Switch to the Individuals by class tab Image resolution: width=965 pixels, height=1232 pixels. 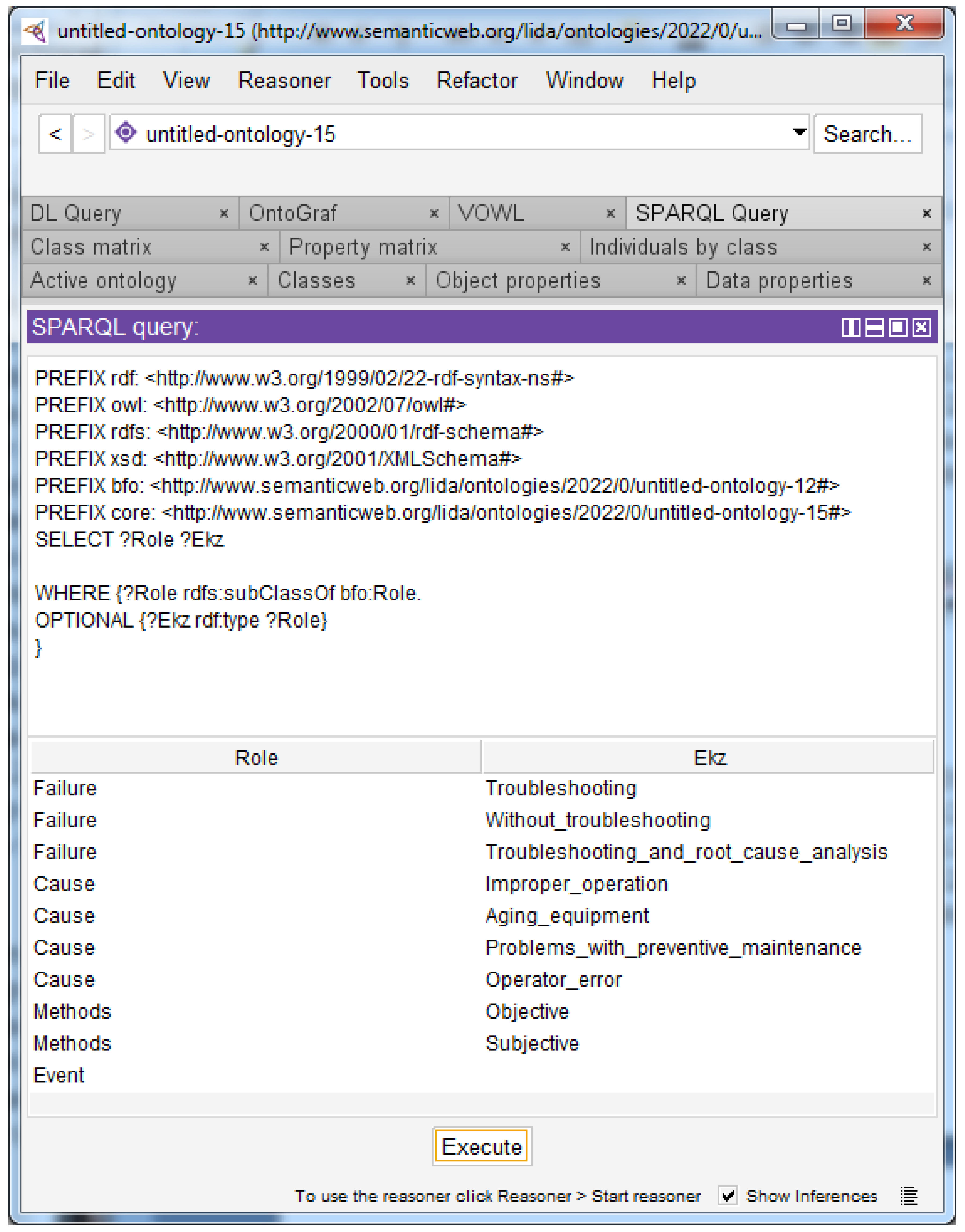pos(683,247)
